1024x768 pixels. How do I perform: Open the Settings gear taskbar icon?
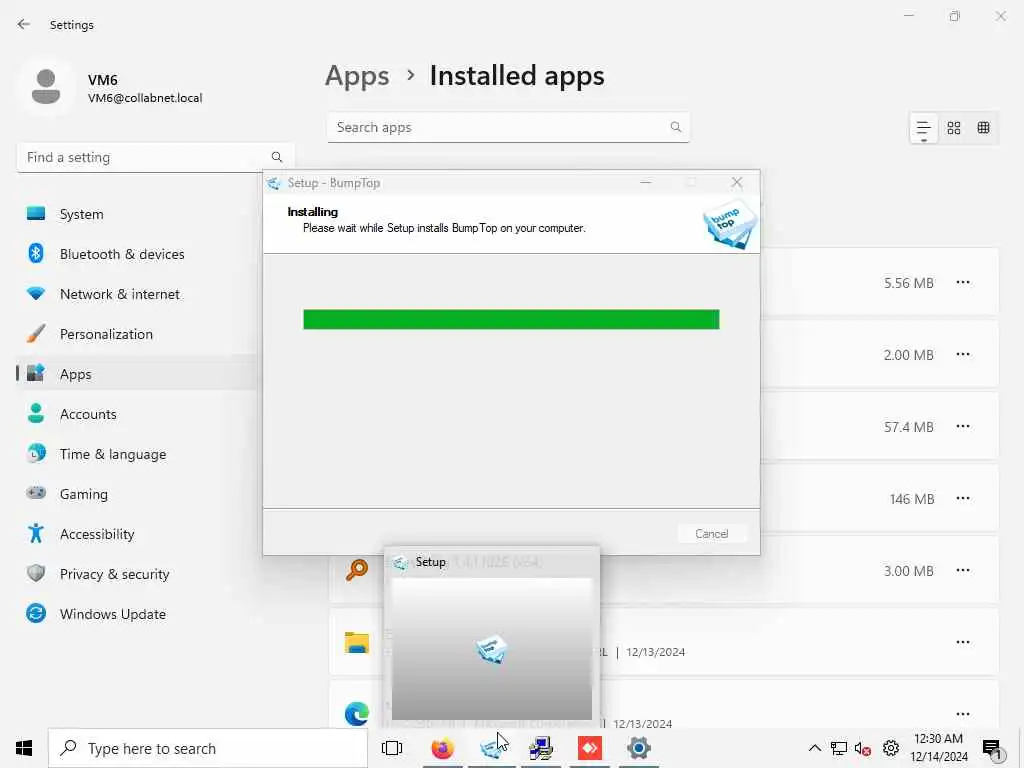pos(639,748)
